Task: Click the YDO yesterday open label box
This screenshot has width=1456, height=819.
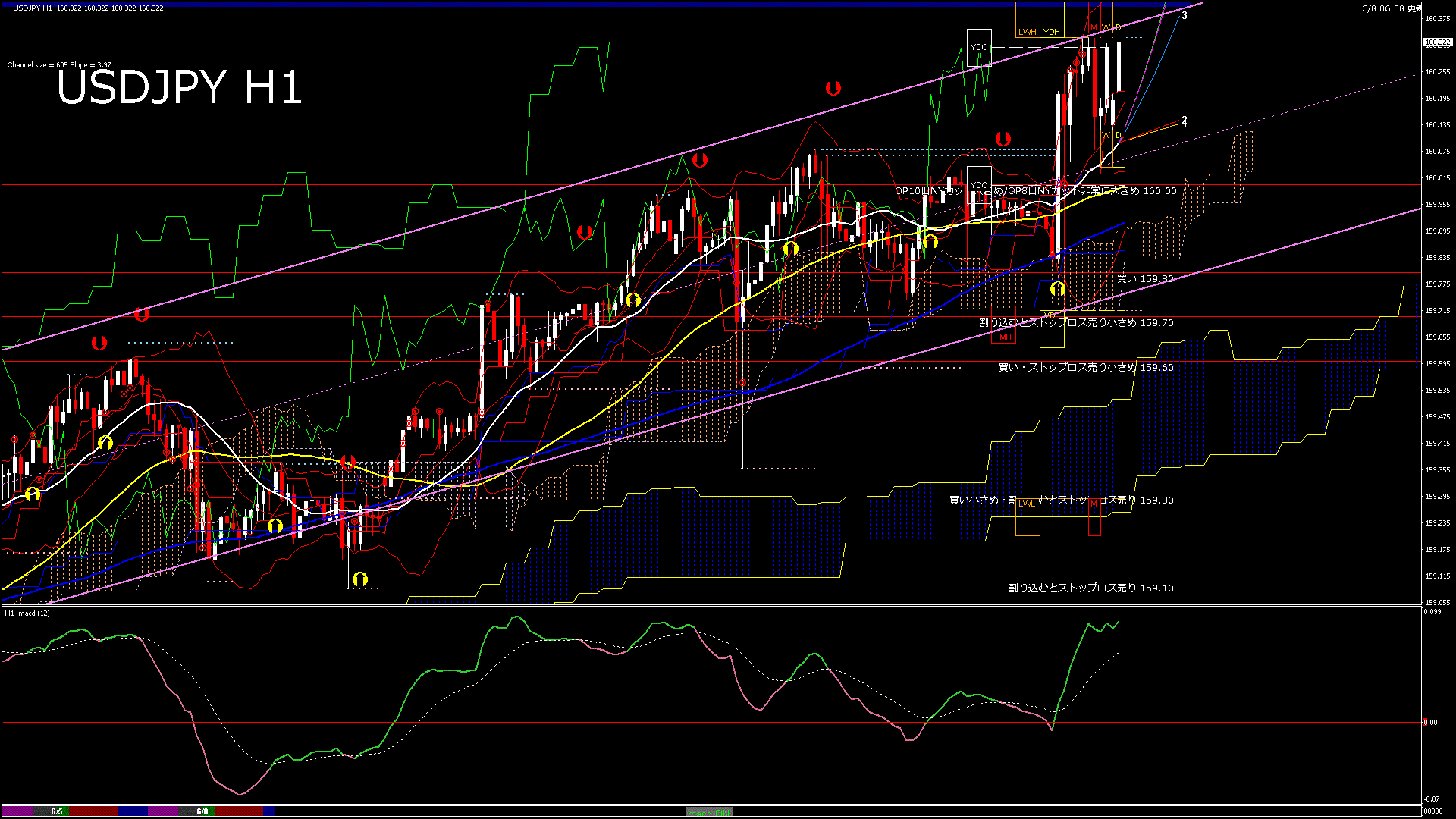Action: click(979, 185)
